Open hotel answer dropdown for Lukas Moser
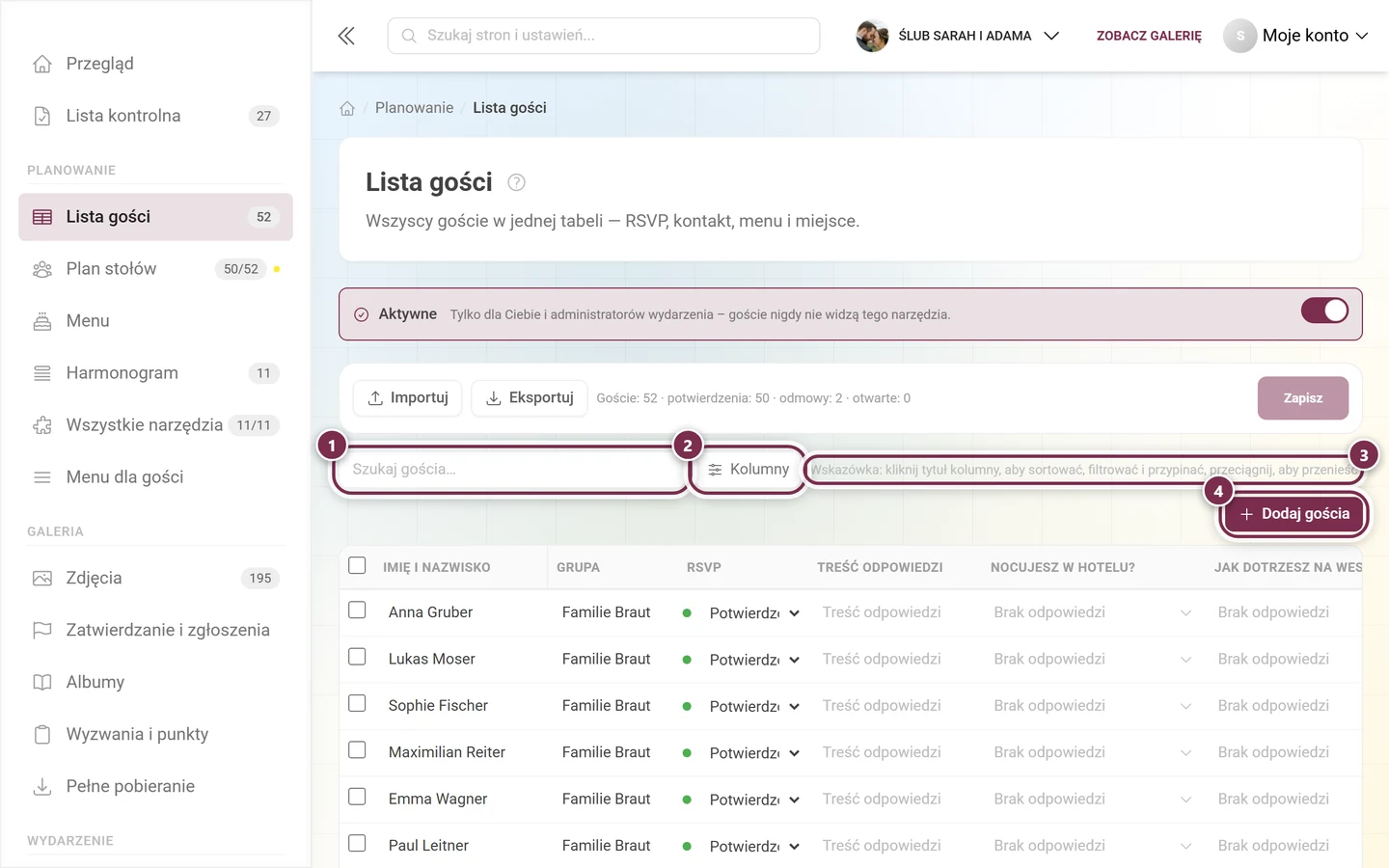Image resolution: width=1389 pixels, height=868 pixels. point(1092,660)
